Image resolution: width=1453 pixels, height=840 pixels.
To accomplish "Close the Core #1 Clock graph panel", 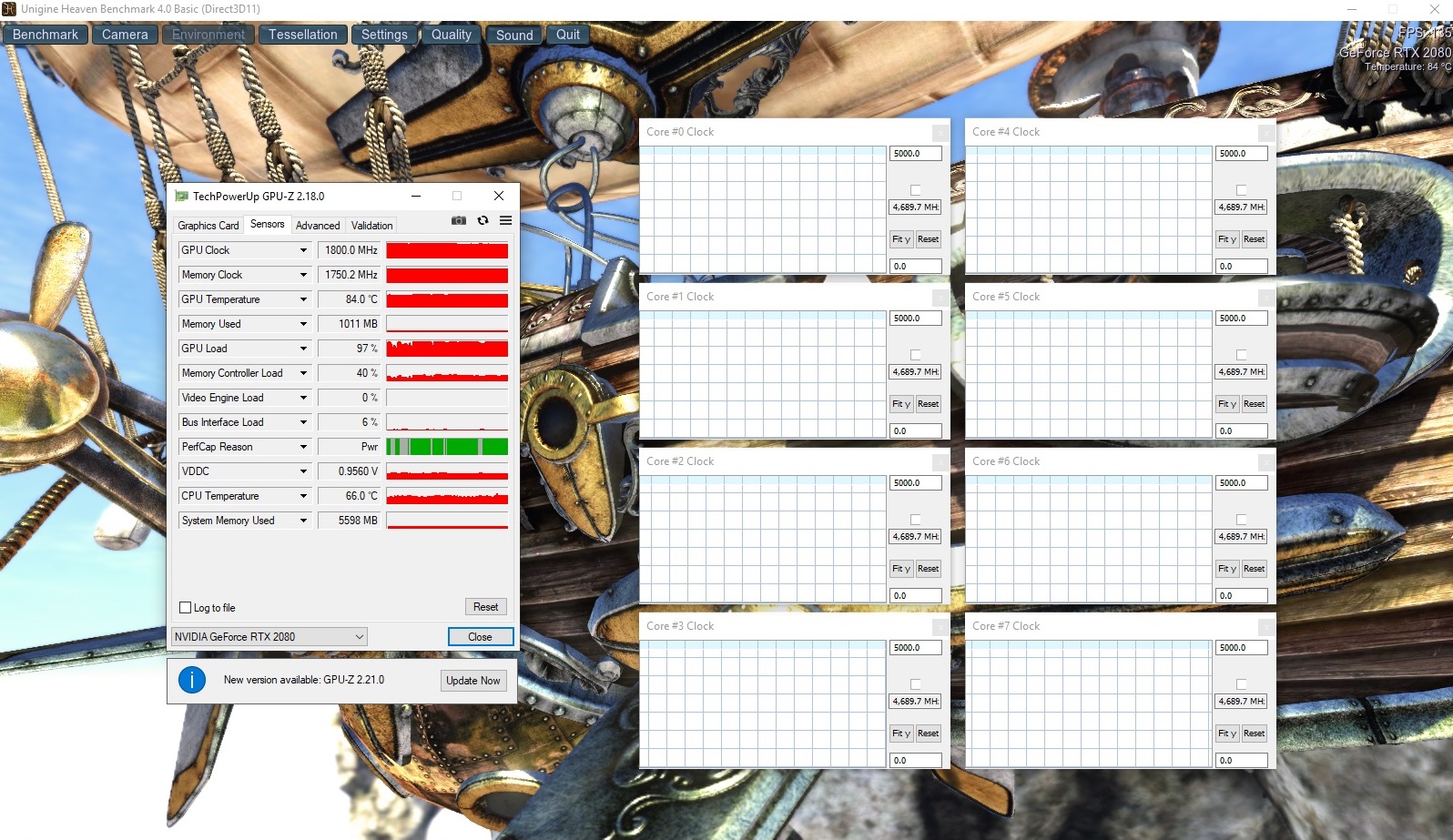I will tap(940, 298).
